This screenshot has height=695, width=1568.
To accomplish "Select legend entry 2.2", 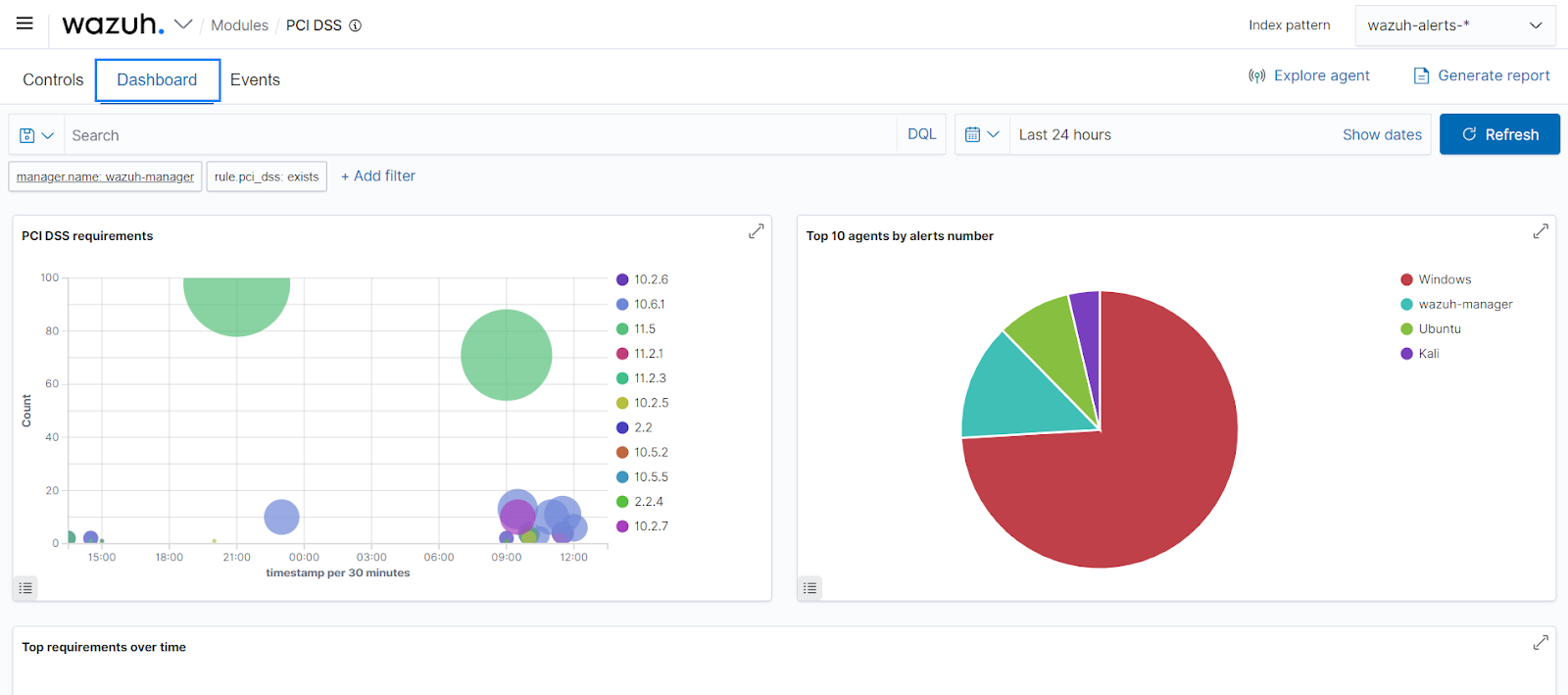I will coord(634,427).
